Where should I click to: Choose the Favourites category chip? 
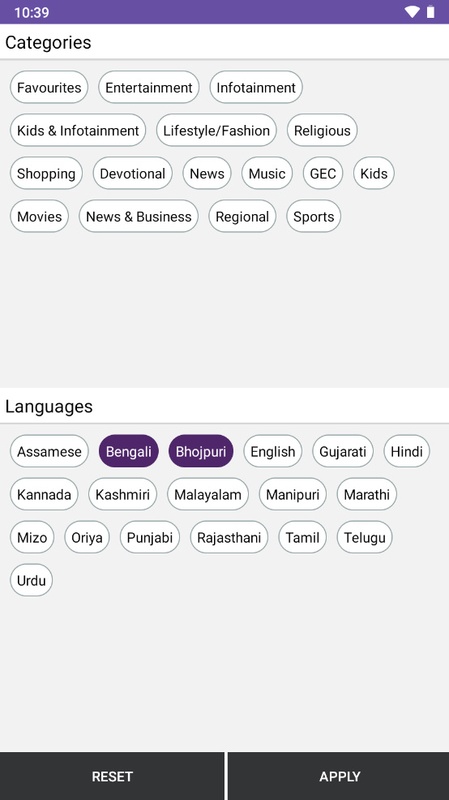49,87
